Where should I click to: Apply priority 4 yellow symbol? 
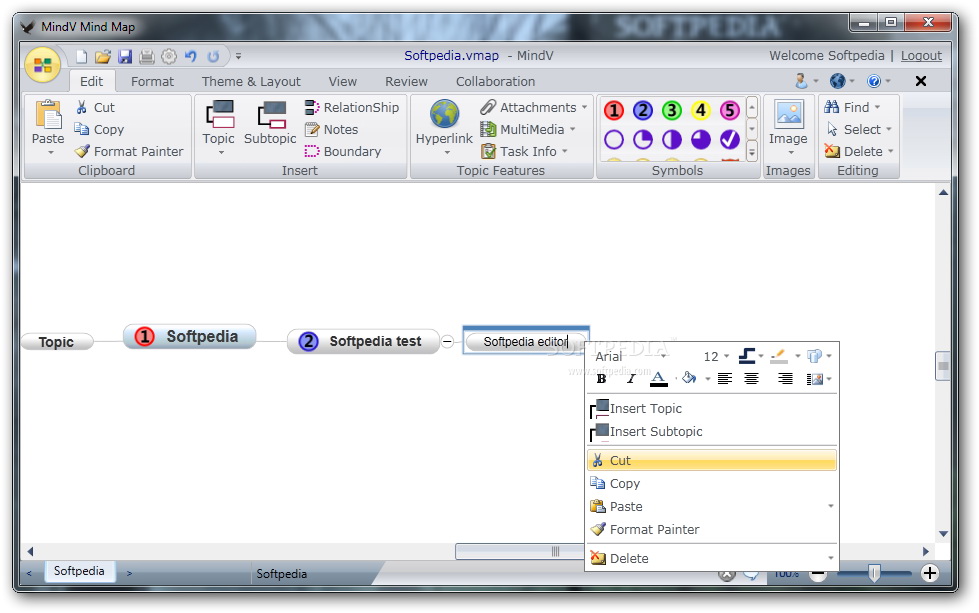tap(701, 110)
